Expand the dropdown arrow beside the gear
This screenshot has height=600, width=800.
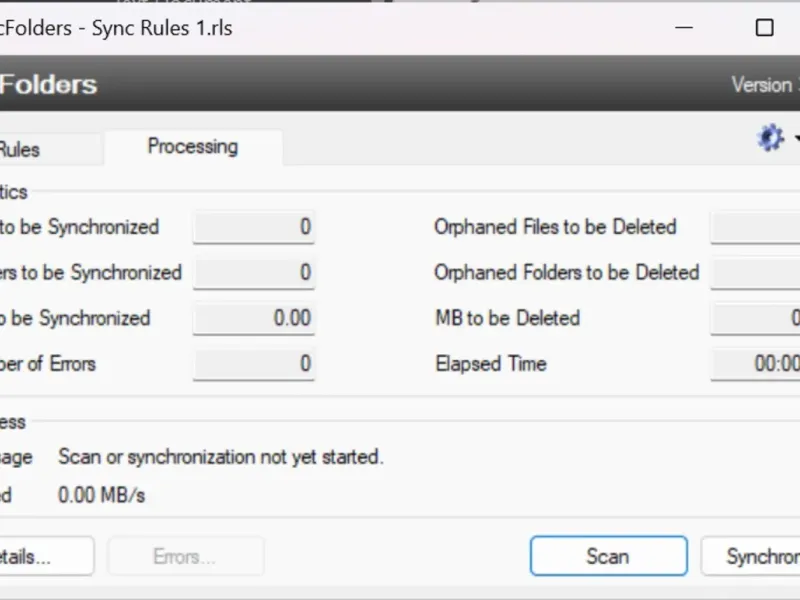point(796,139)
